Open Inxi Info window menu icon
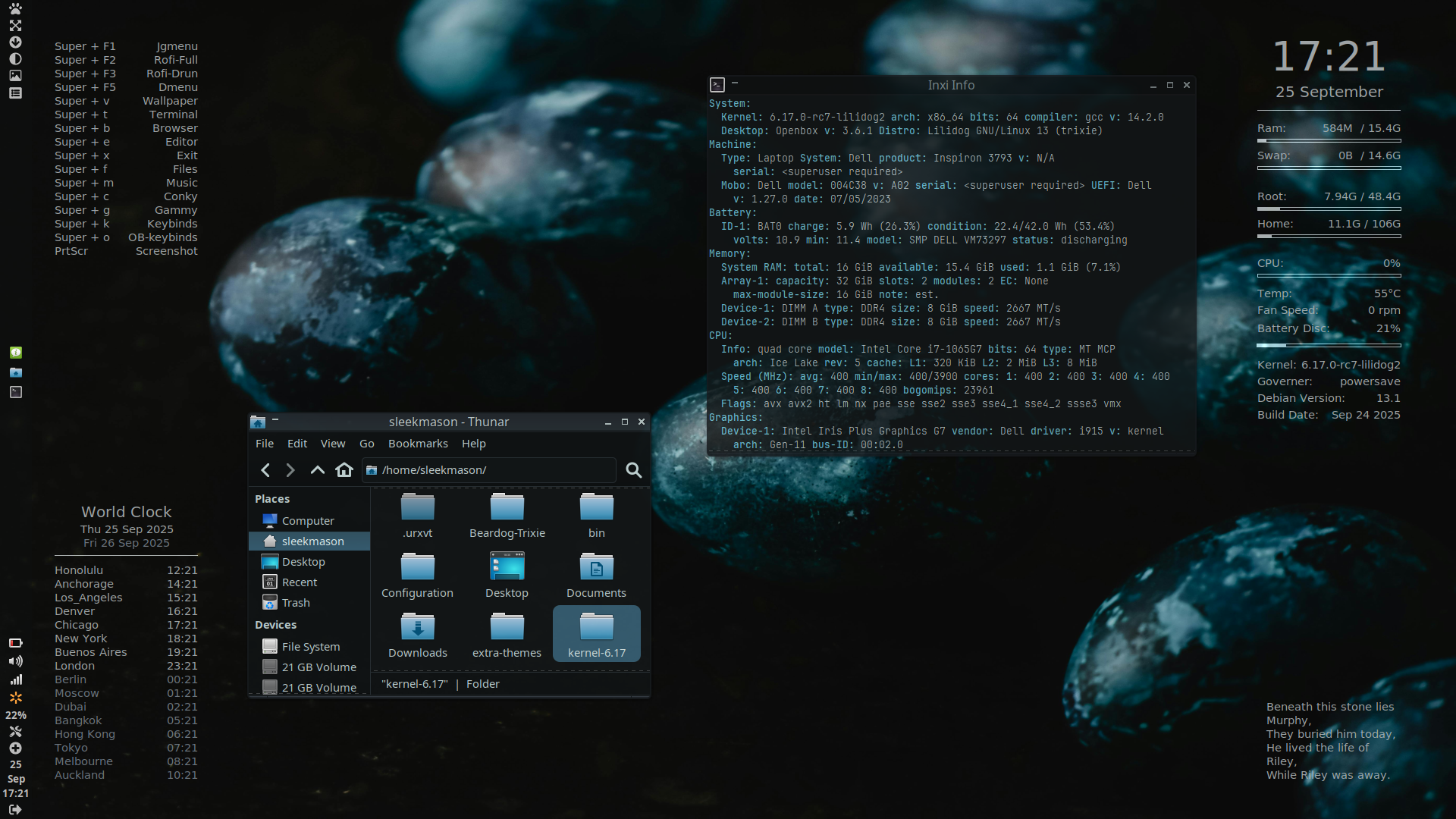The image size is (1456, 819). 717,85
